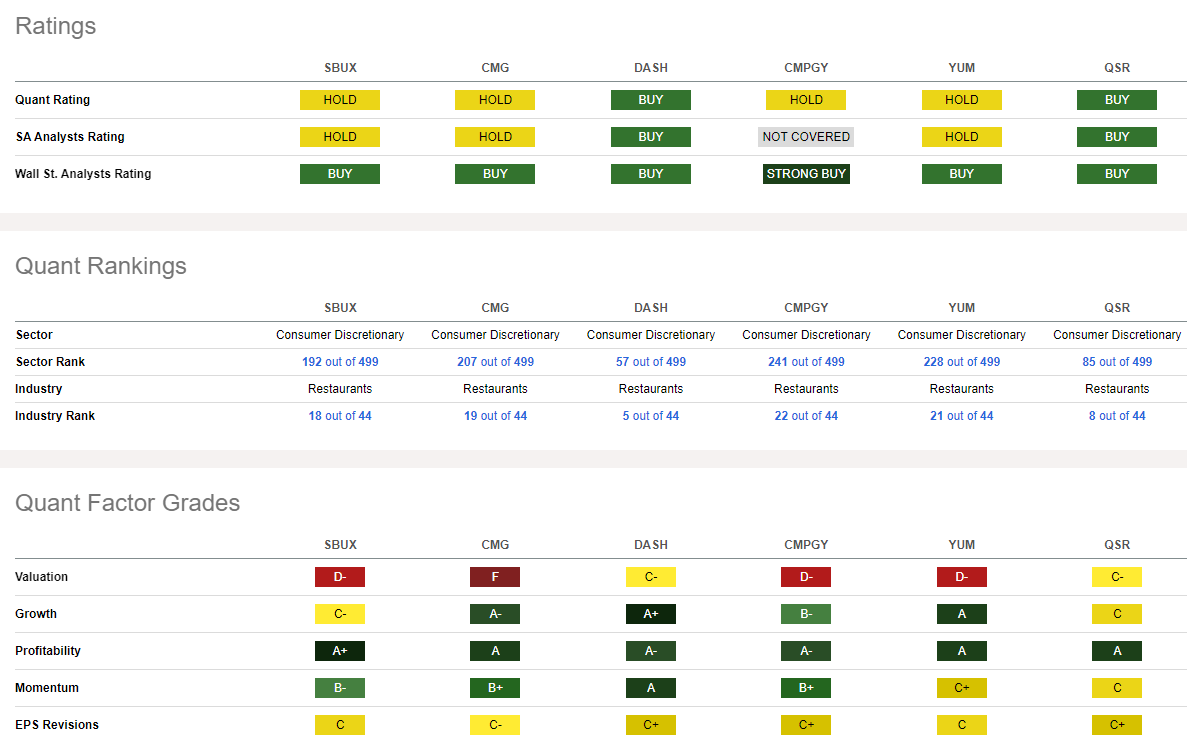Select DASH's Quant Rating BUY badge
1187x749 pixels.
click(x=651, y=100)
